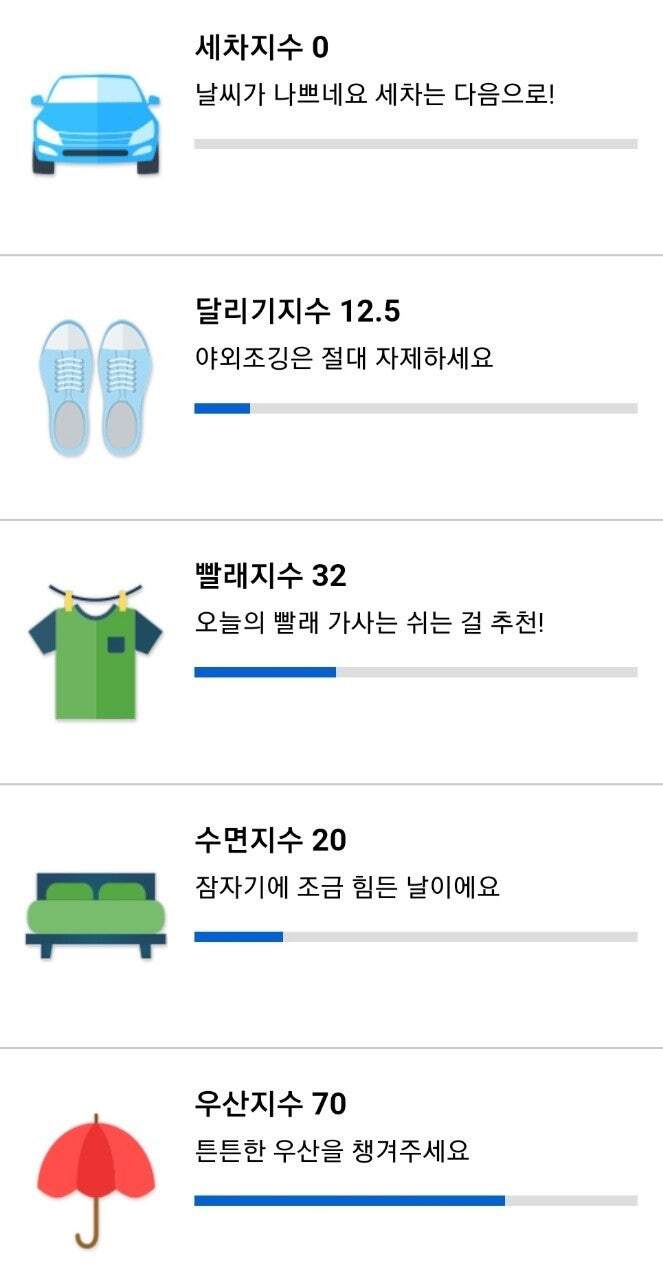The height and width of the screenshot is (1280, 663).
Task: Click the 빨래지수 progress bar
Action: point(415,672)
